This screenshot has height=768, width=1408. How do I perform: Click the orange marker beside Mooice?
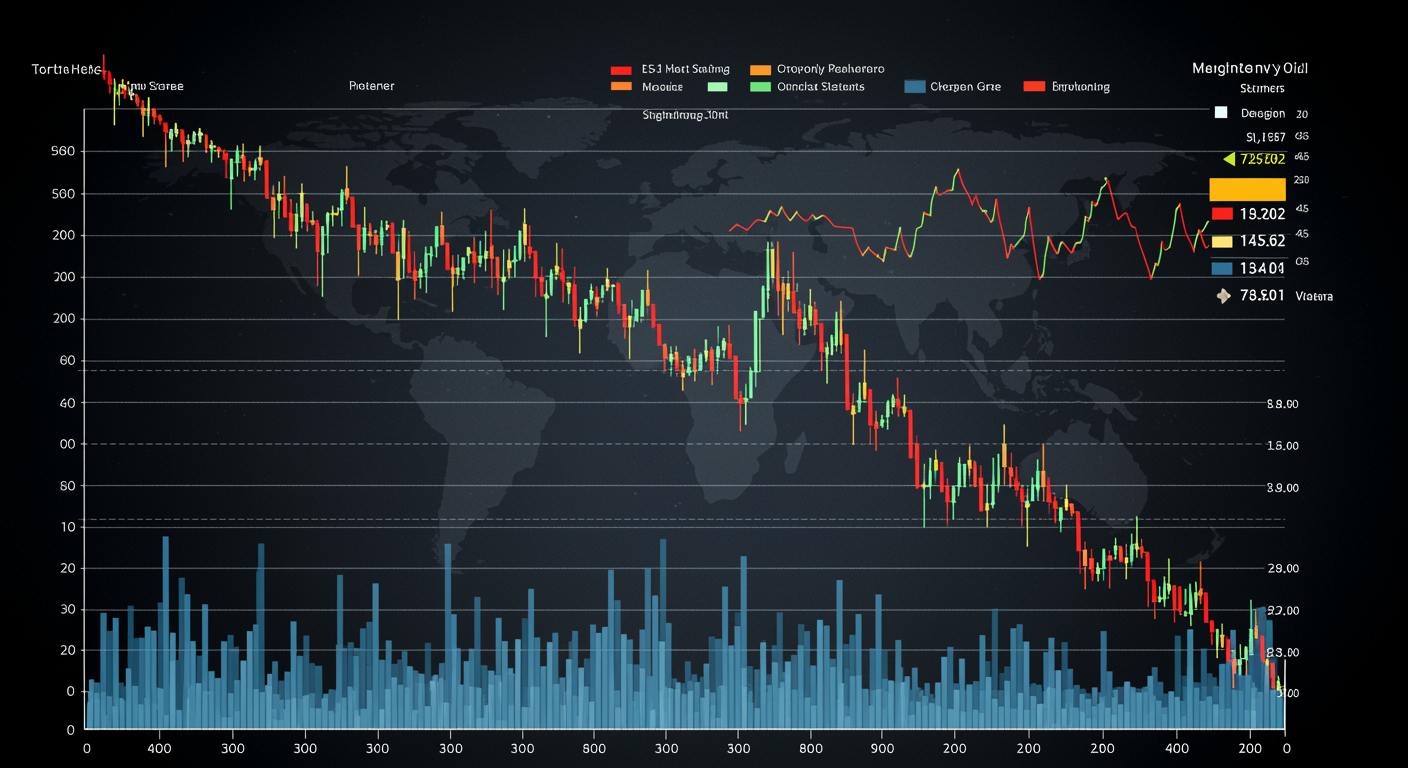(621, 87)
